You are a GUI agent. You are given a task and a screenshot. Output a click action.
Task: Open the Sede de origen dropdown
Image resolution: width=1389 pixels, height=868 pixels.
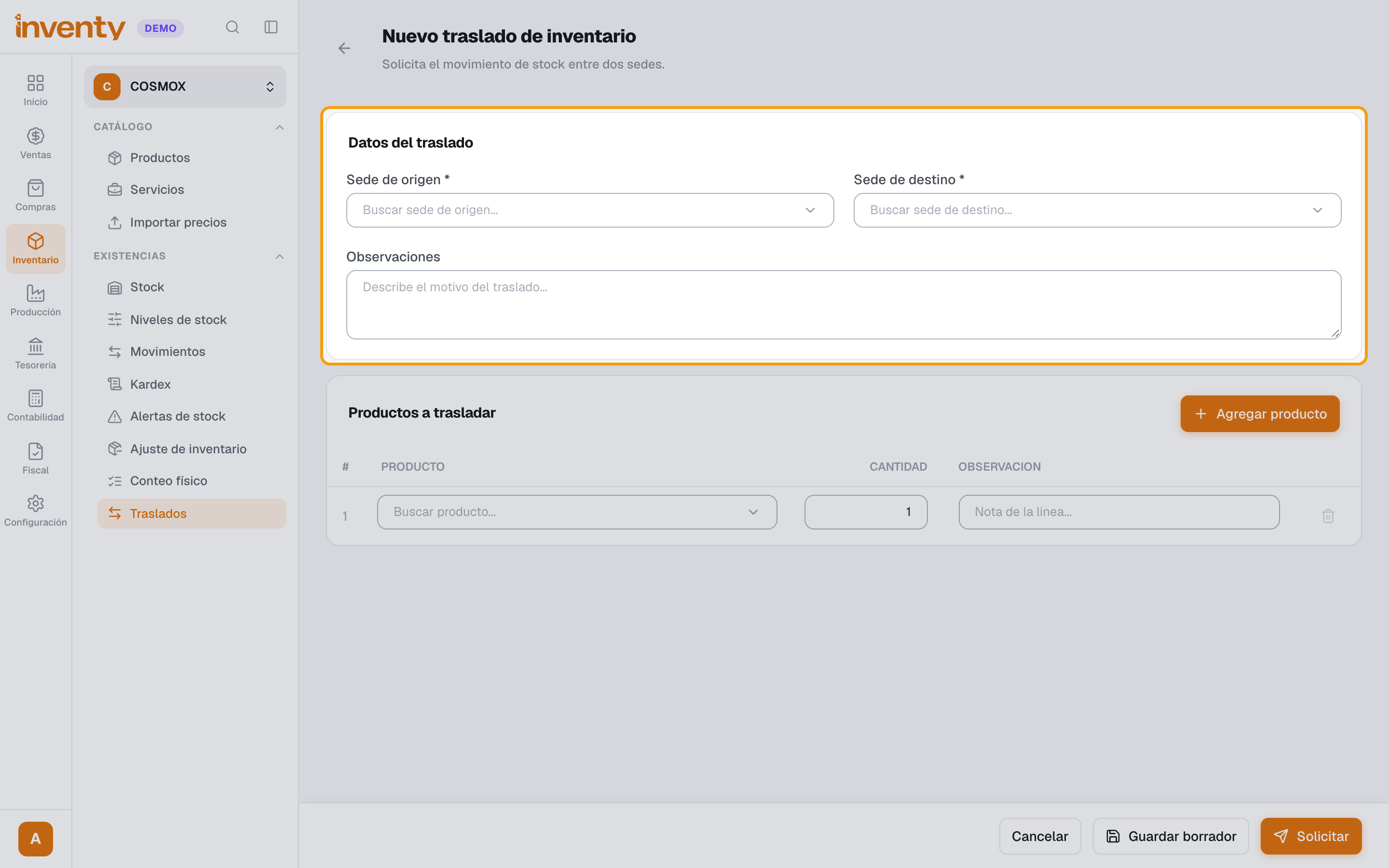589,210
